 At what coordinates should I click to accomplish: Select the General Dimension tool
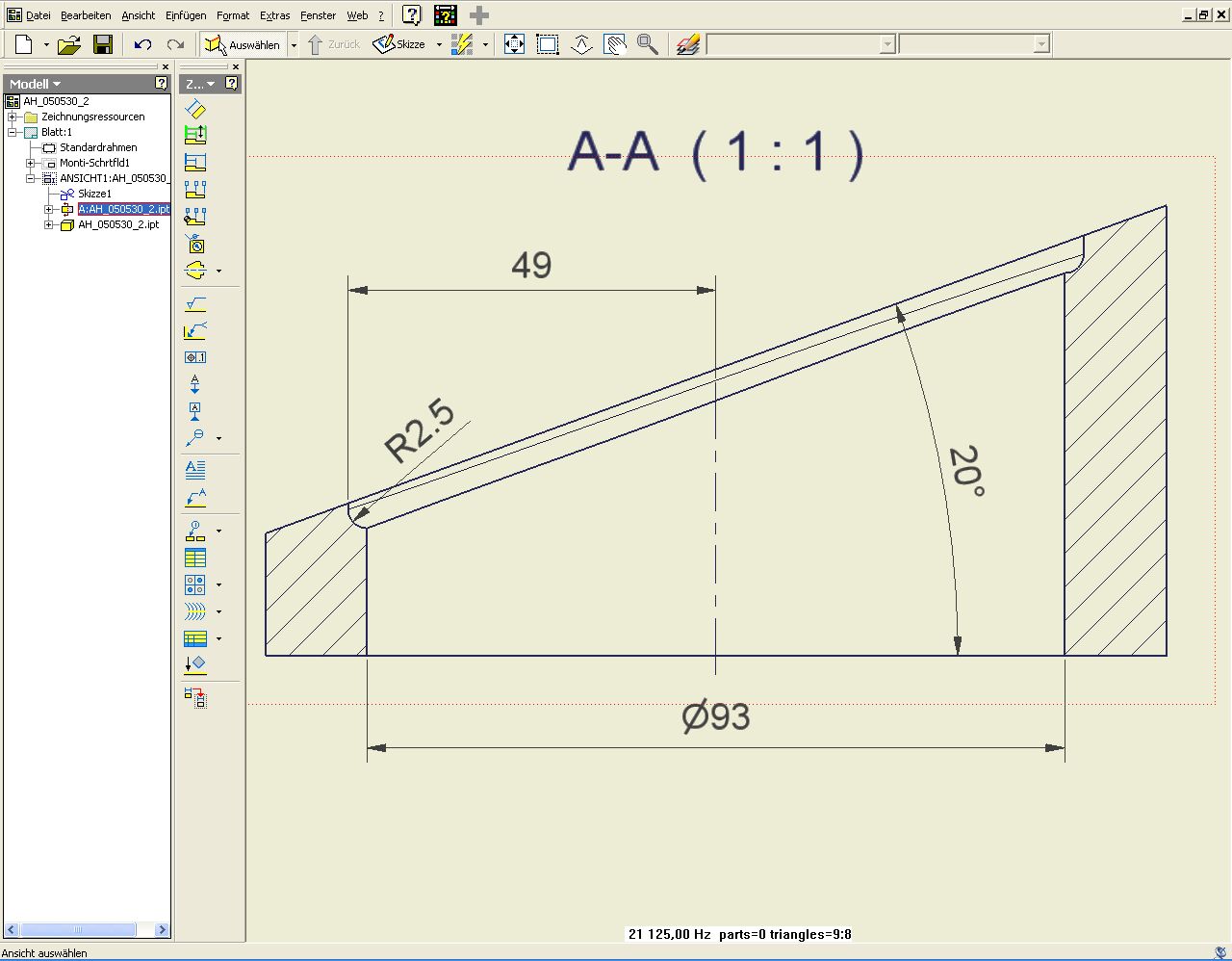pos(195,109)
